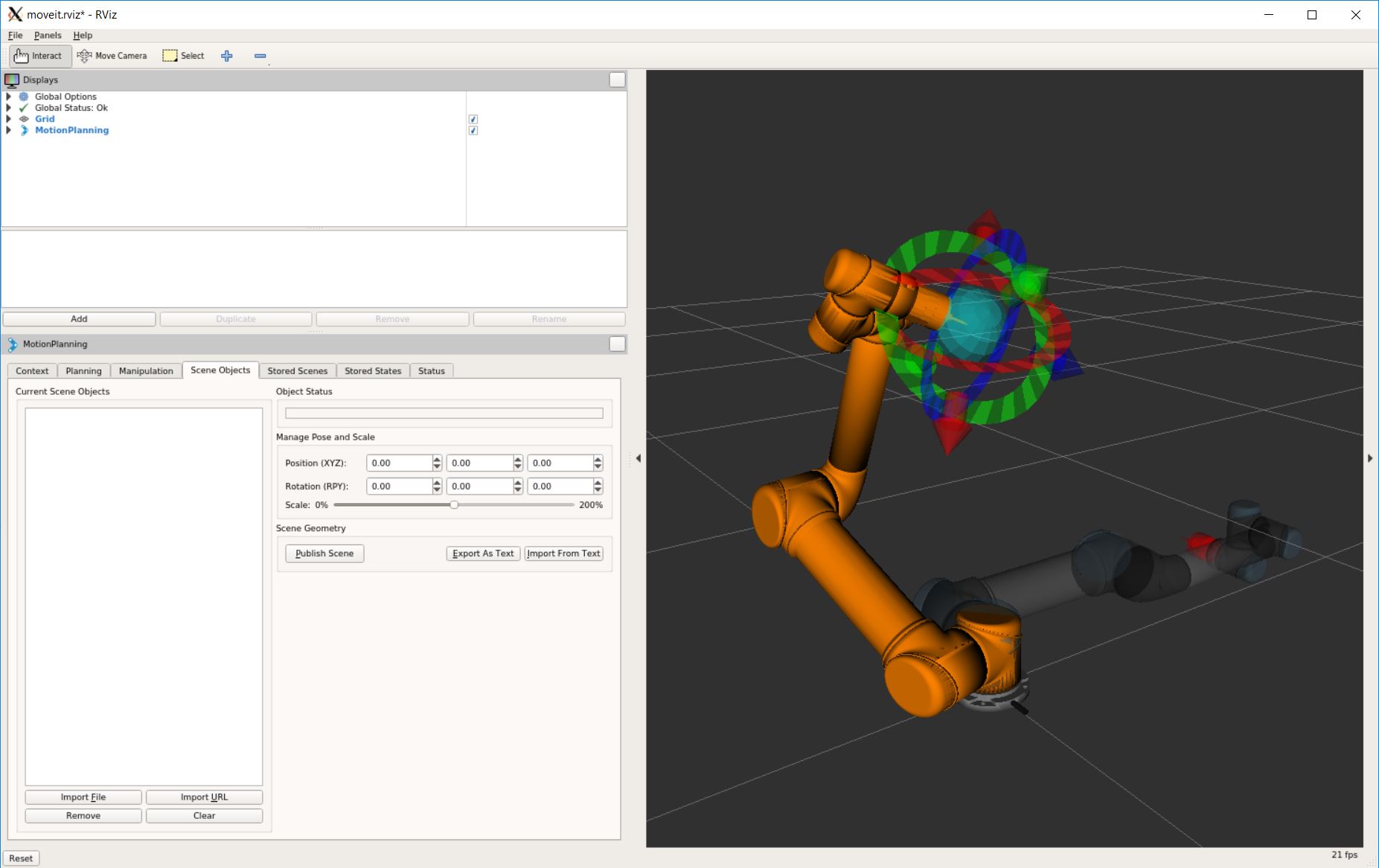Open the Panels menu
1379x868 pixels.
pyautogui.click(x=47, y=35)
